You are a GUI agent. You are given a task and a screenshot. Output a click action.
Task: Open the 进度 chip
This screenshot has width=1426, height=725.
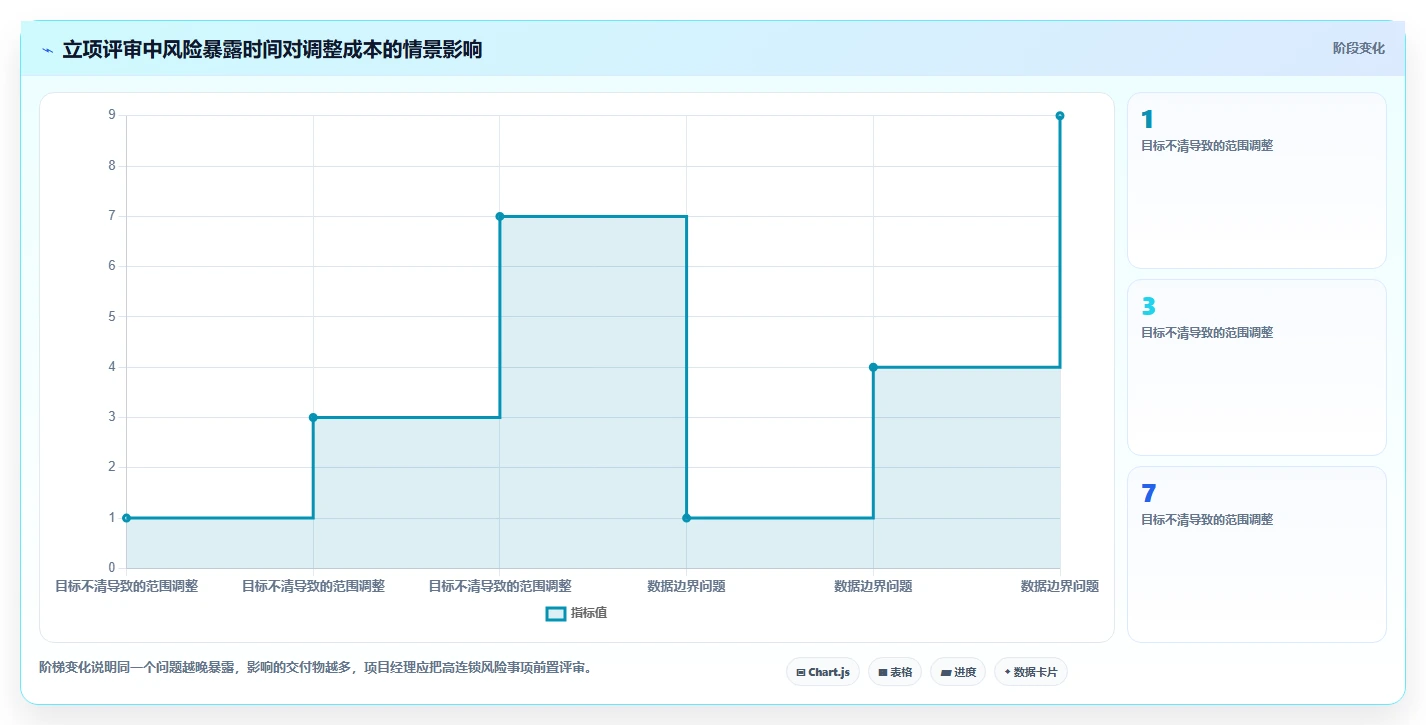(x=958, y=672)
